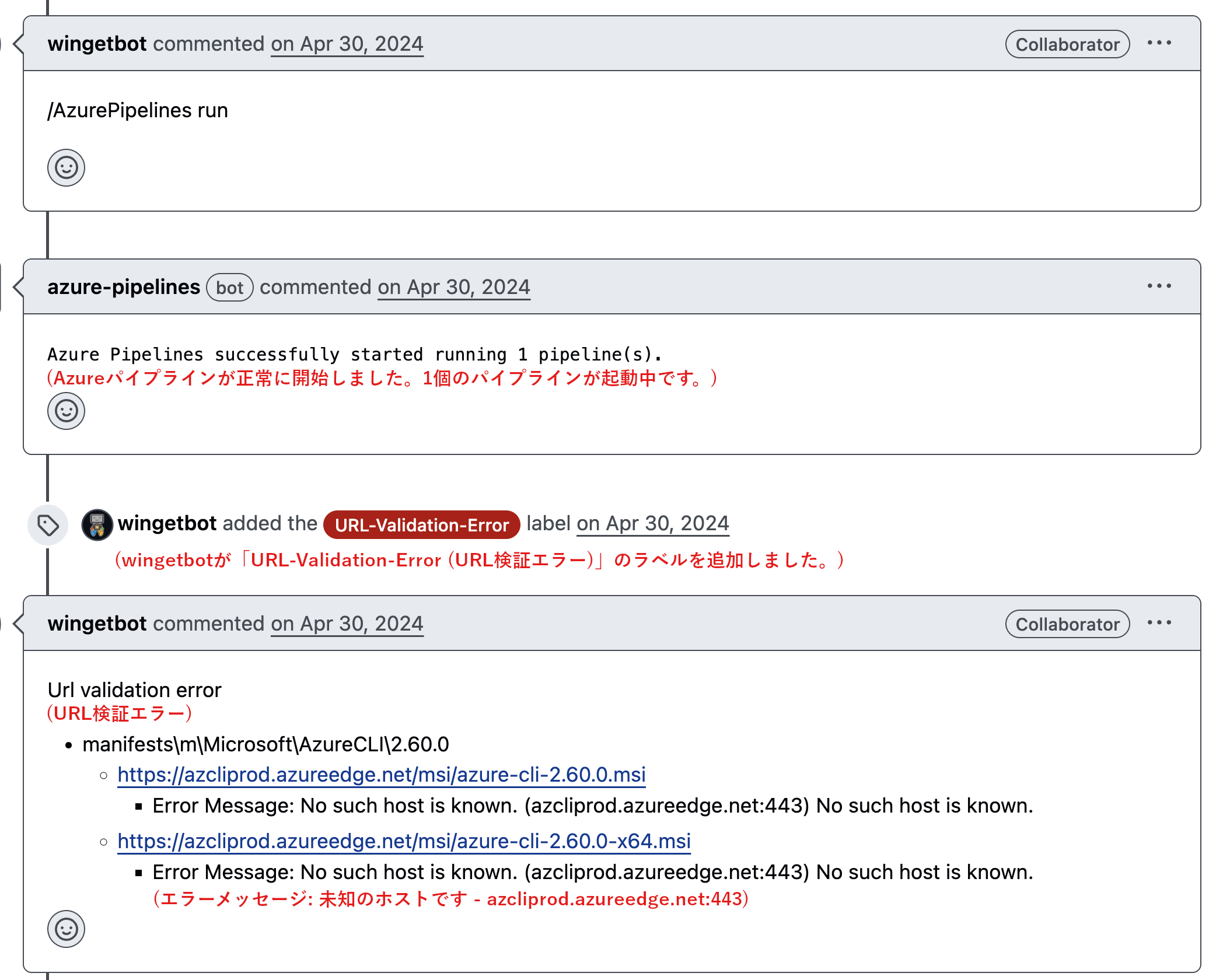Viewport: 1209px width, 980px height.
Task: Click Collaborator badge on last comment
Action: click(1067, 624)
